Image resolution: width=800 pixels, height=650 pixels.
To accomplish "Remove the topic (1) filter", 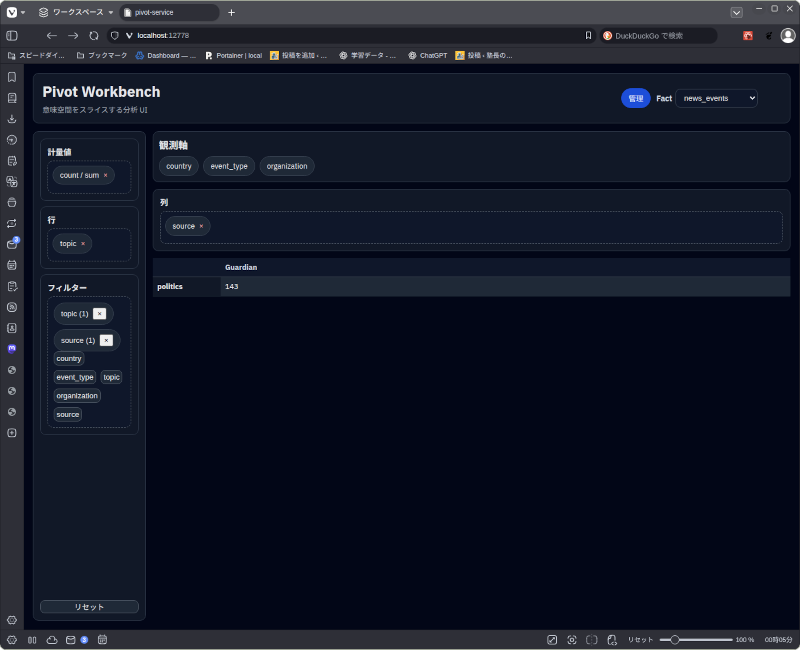I will coord(100,314).
